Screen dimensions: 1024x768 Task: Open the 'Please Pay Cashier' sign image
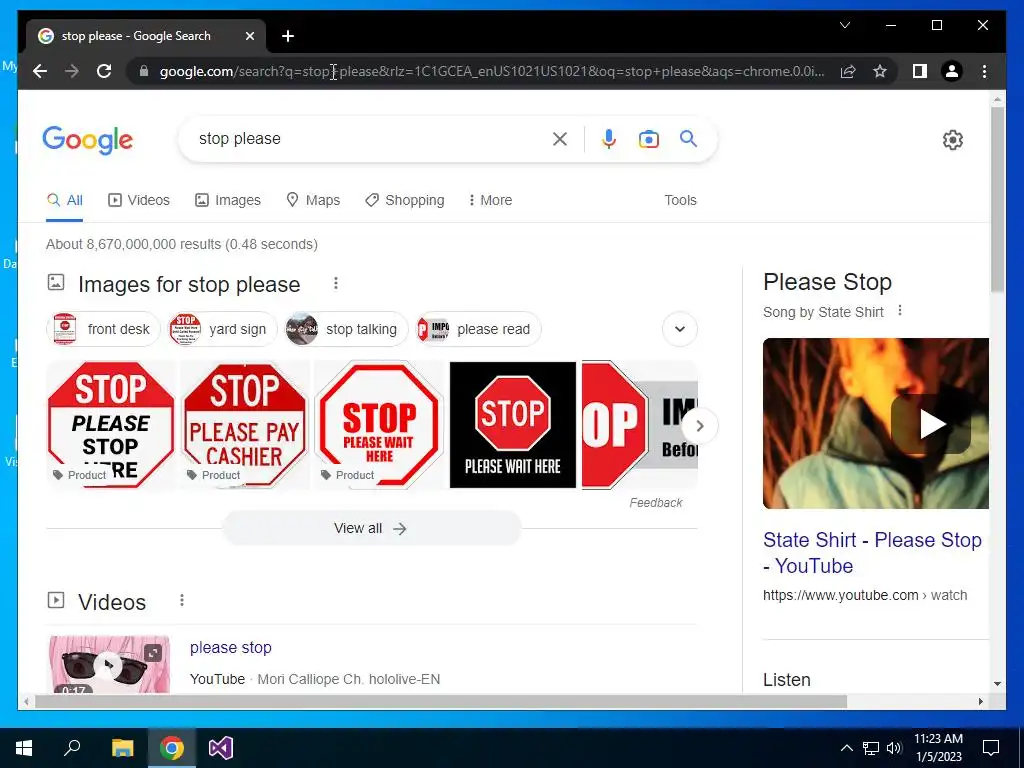(x=245, y=424)
